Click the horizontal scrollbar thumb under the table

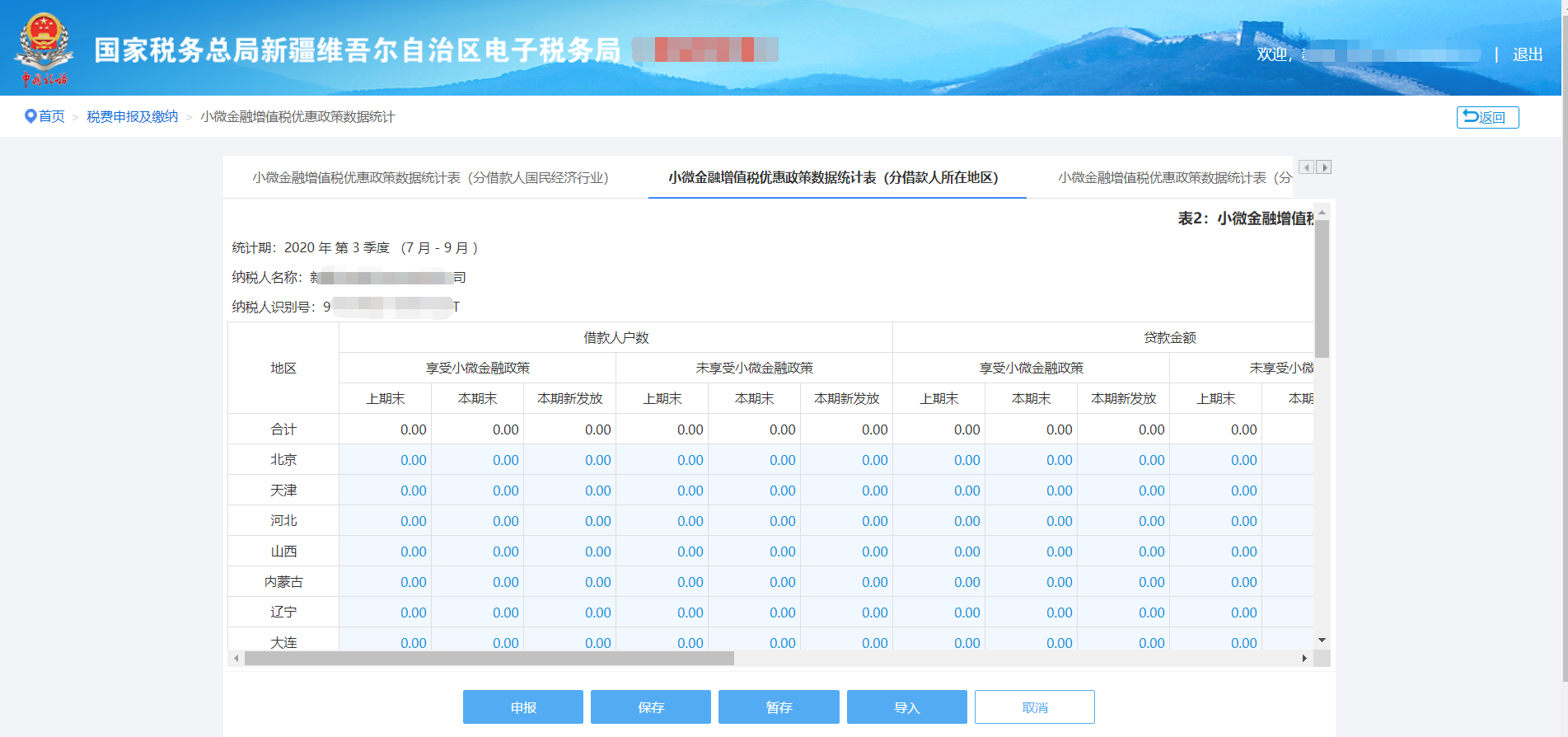pos(489,658)
